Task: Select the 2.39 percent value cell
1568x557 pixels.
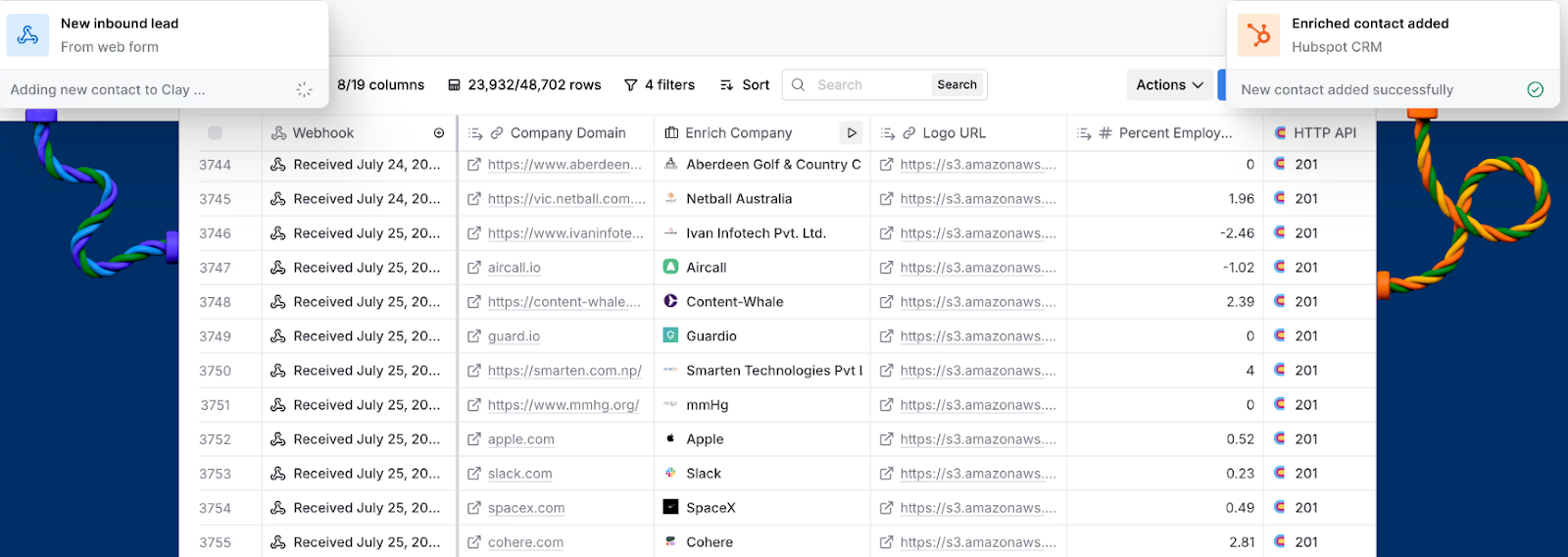Action: coord(1165,302)
